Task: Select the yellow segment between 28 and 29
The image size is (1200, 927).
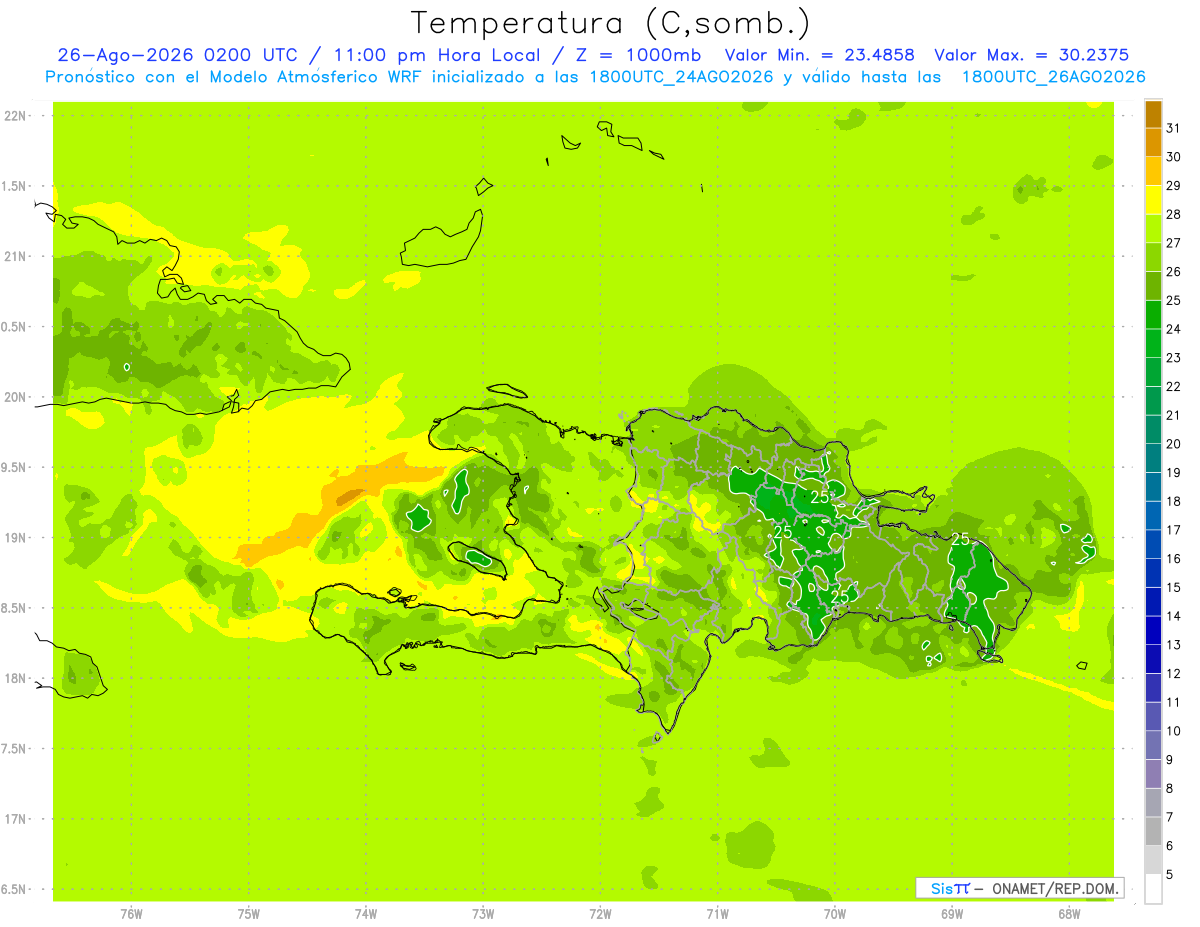Action: tap(1153, 200)
